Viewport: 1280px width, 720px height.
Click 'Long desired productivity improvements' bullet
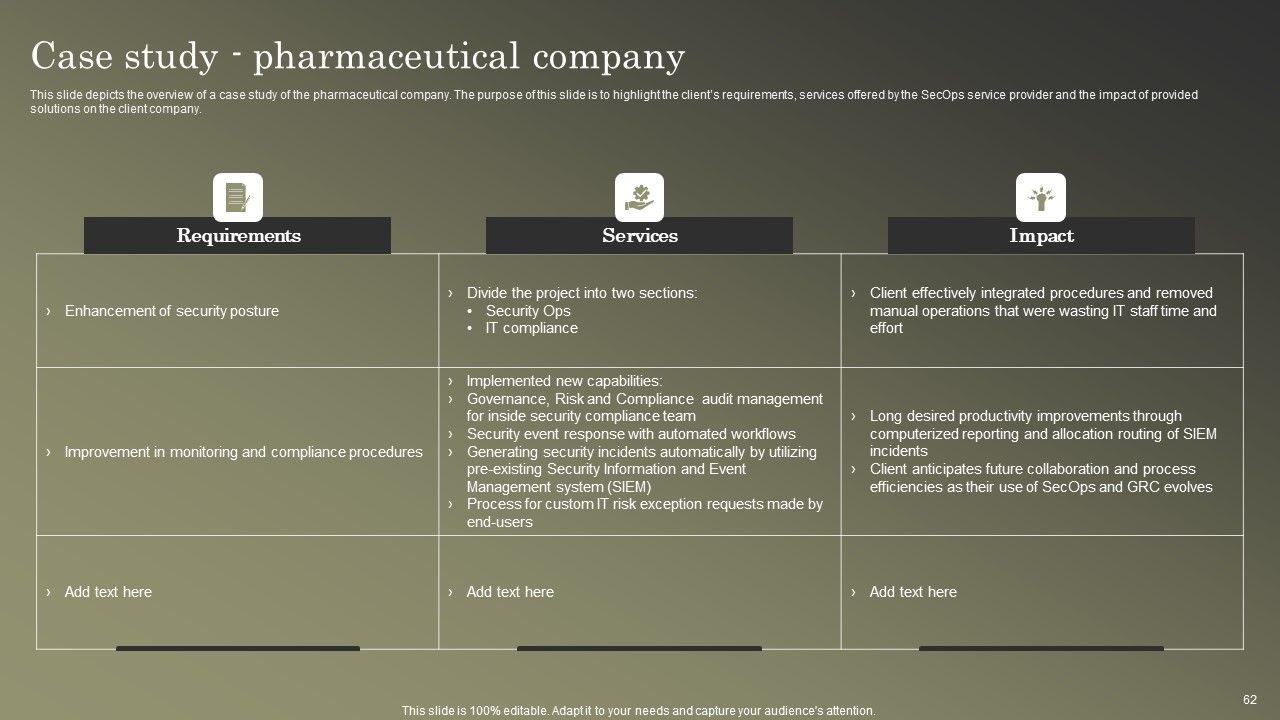[1043, 434]
